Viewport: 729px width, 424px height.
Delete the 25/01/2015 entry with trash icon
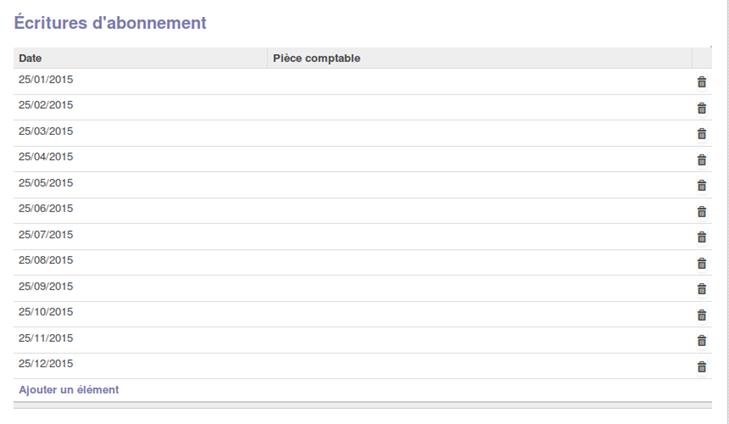[x=702, y=82]
